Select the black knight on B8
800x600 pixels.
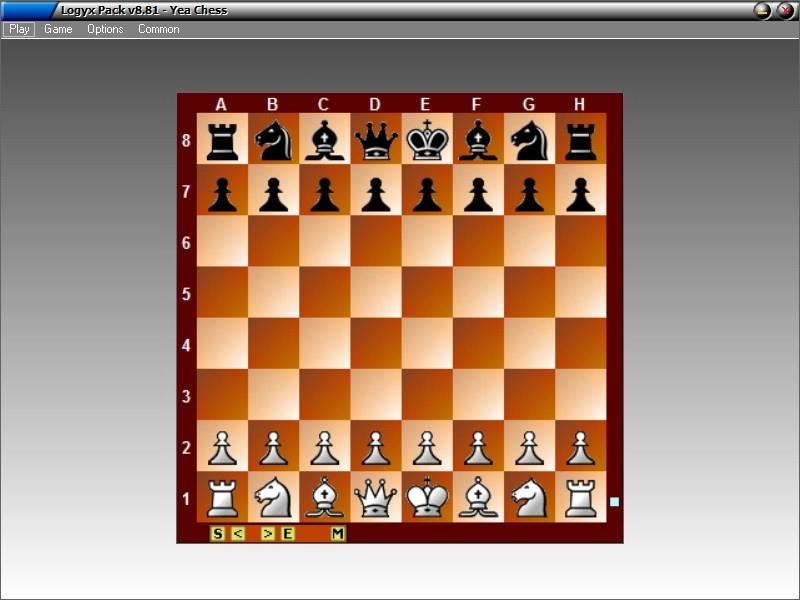(273, 138)
